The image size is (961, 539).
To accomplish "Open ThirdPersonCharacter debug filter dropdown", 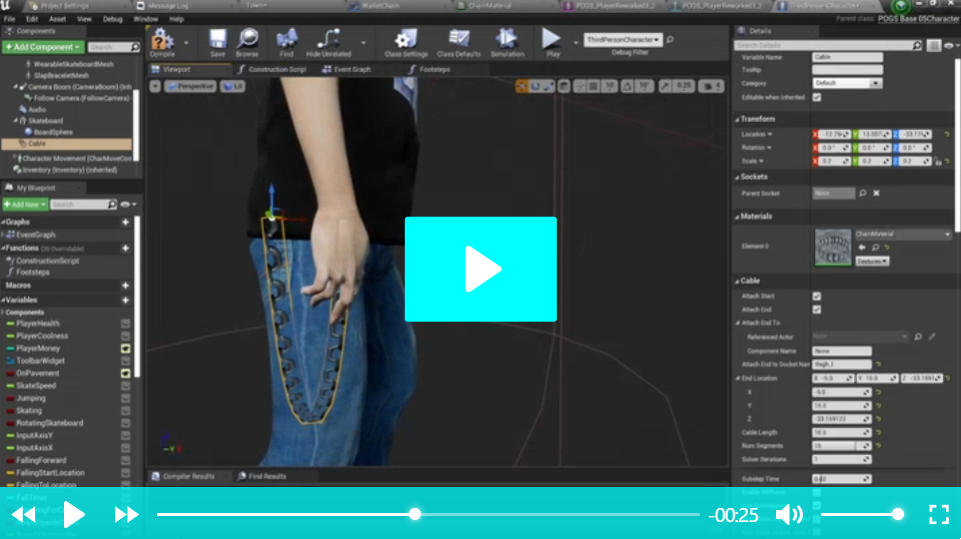I will click(623, 40).
